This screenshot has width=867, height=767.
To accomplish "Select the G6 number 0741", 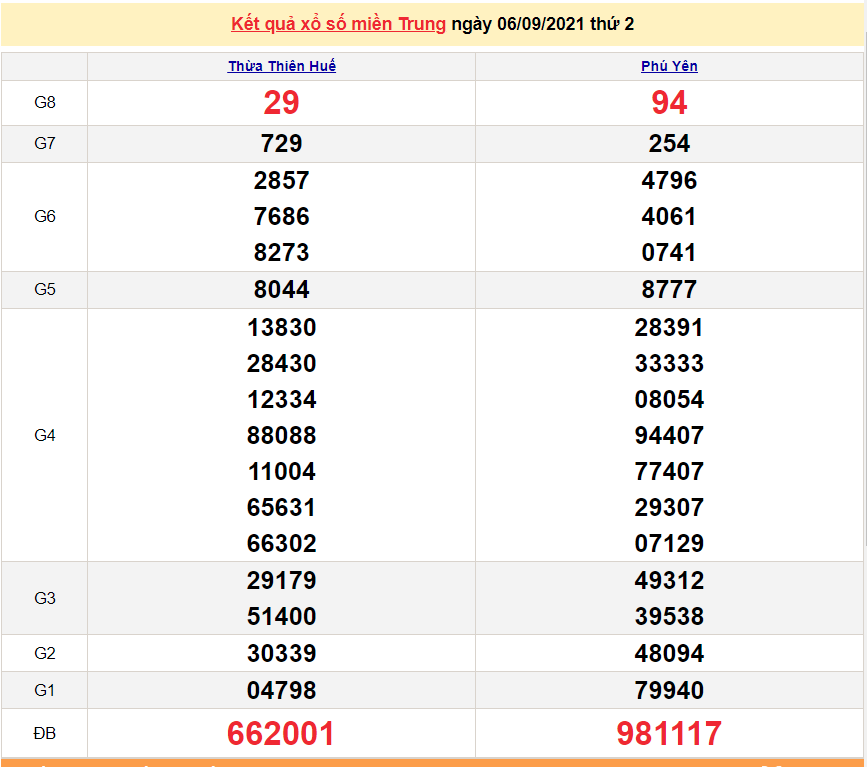I will (x=669, y=252).
